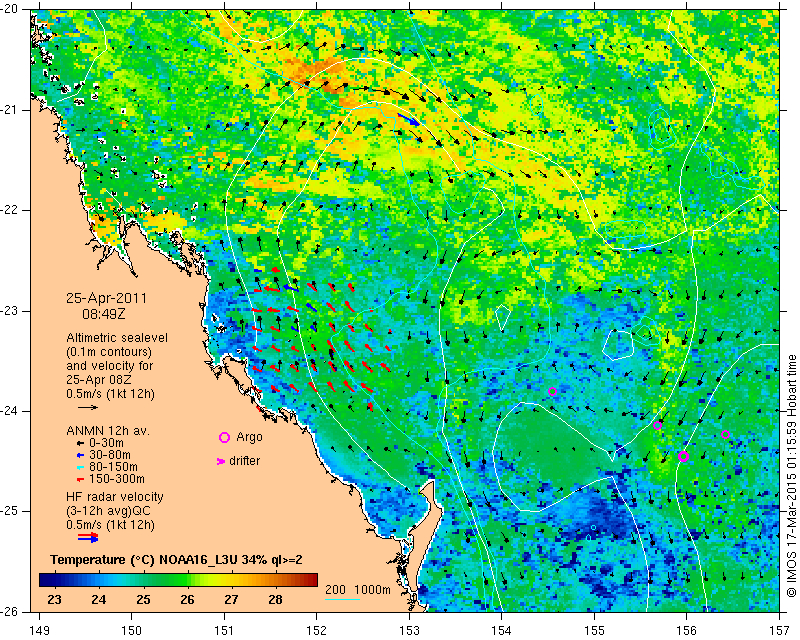
Task: Click the Temperature NOAA16_L3U colorbar title
Action: 177,560
